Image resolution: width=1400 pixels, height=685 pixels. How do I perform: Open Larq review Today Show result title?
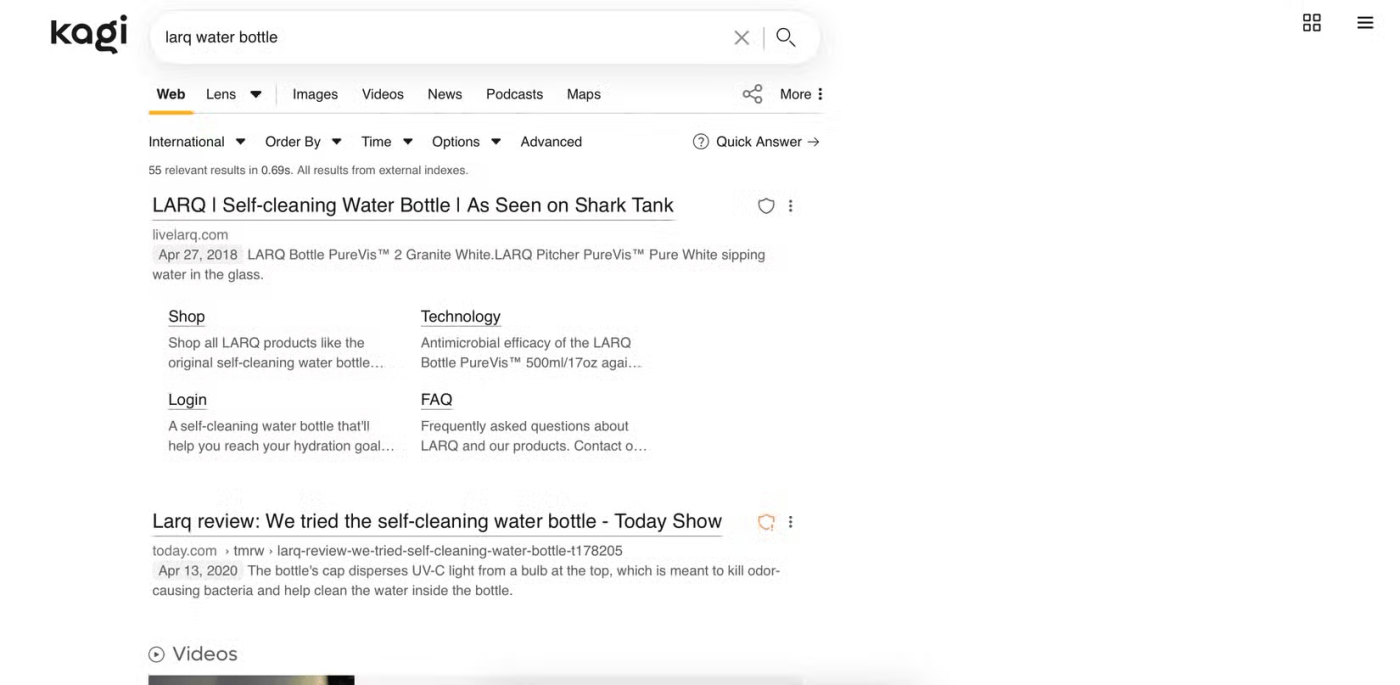(x=437, y=521)
